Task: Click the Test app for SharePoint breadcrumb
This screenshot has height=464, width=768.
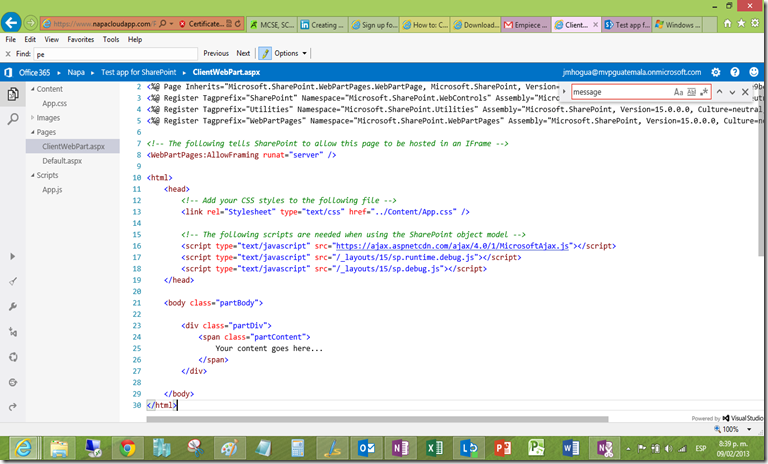Action: (139, 72)
